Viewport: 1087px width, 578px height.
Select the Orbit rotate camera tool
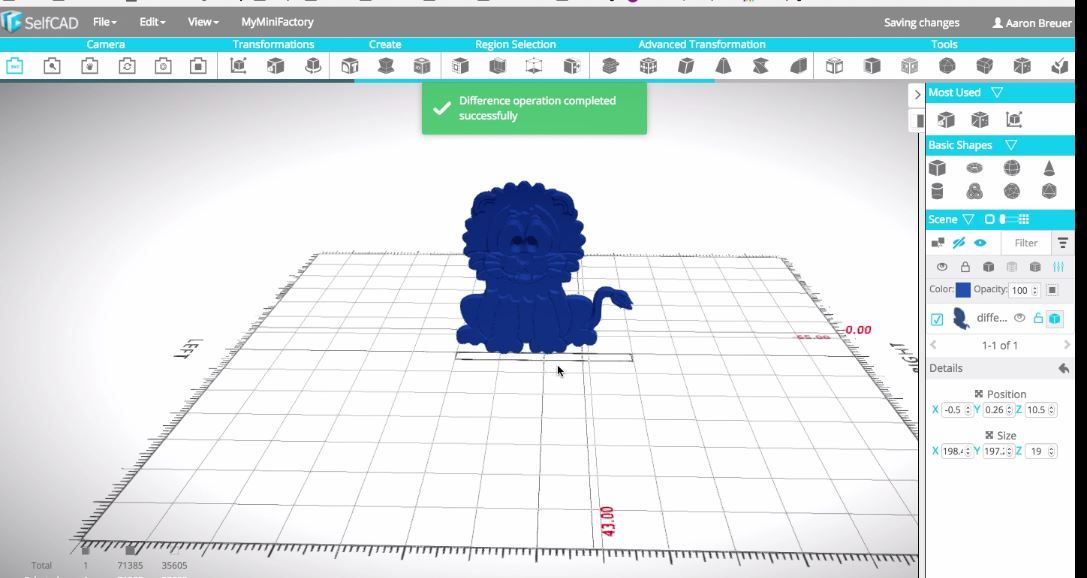127,65
